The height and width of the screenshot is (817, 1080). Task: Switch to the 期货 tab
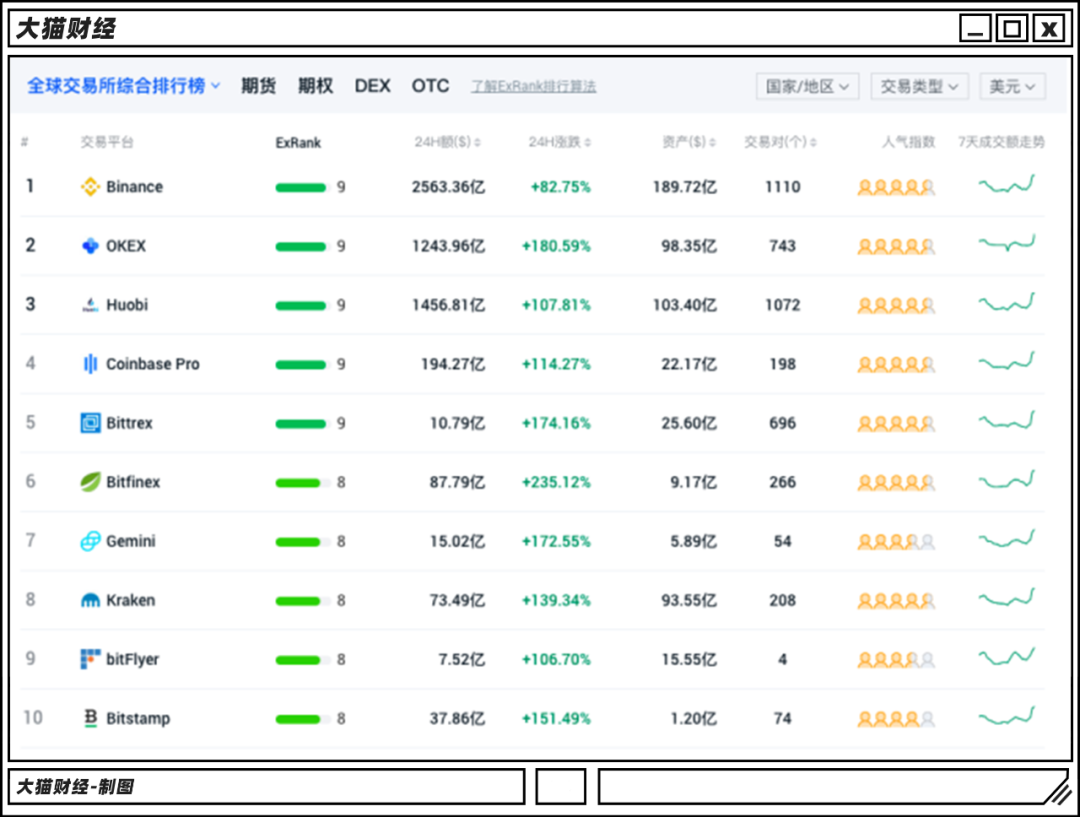pos(258,86)
